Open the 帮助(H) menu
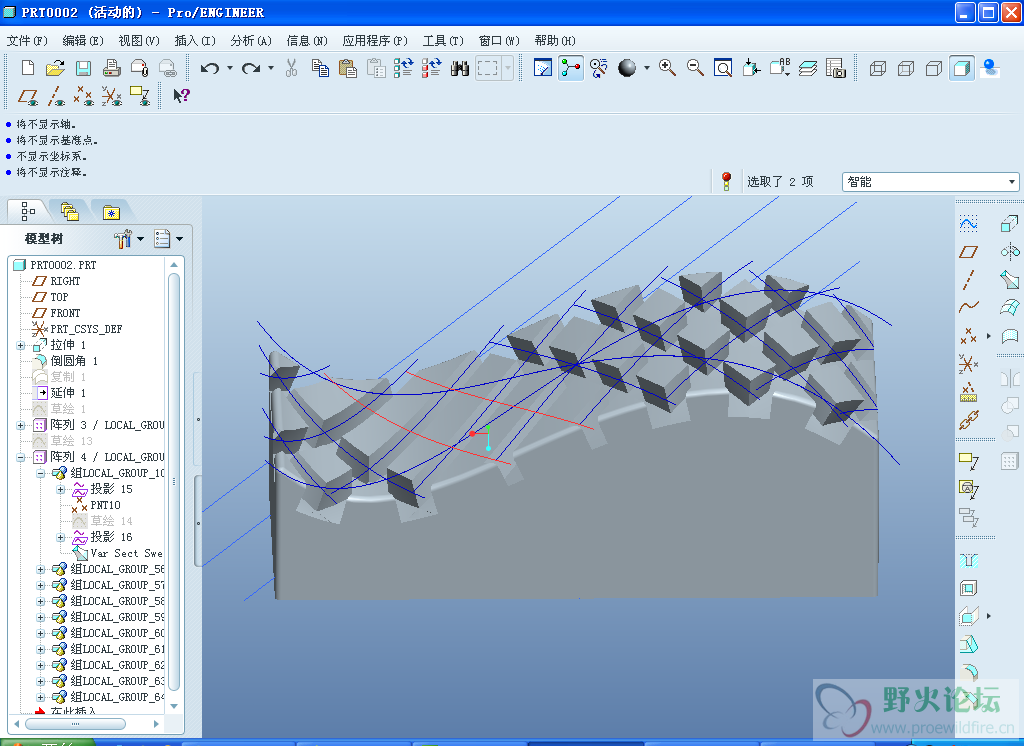 [555, 41]
